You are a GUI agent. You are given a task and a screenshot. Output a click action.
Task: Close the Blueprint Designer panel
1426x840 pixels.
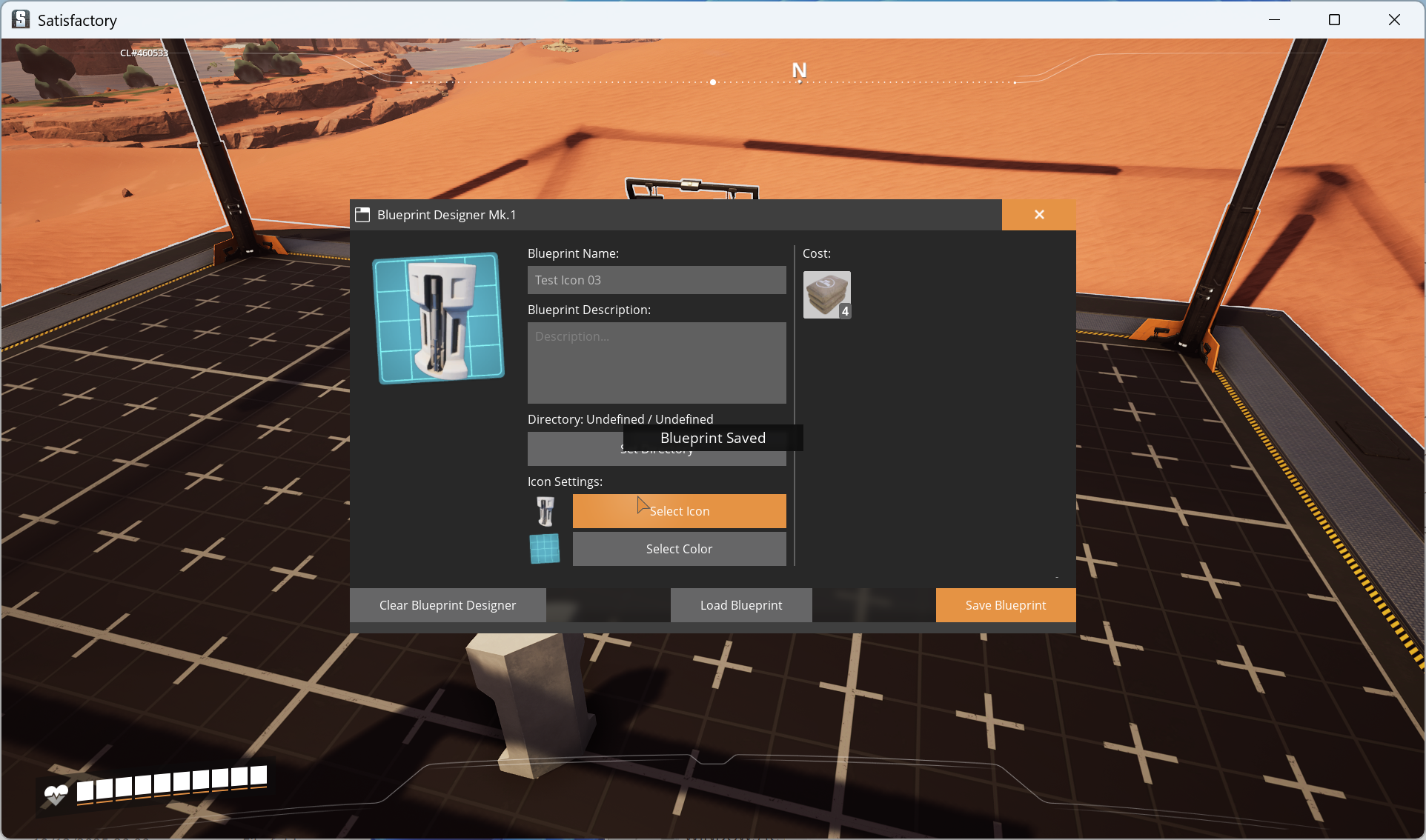pyautogui.click(x=1038, y=215)
